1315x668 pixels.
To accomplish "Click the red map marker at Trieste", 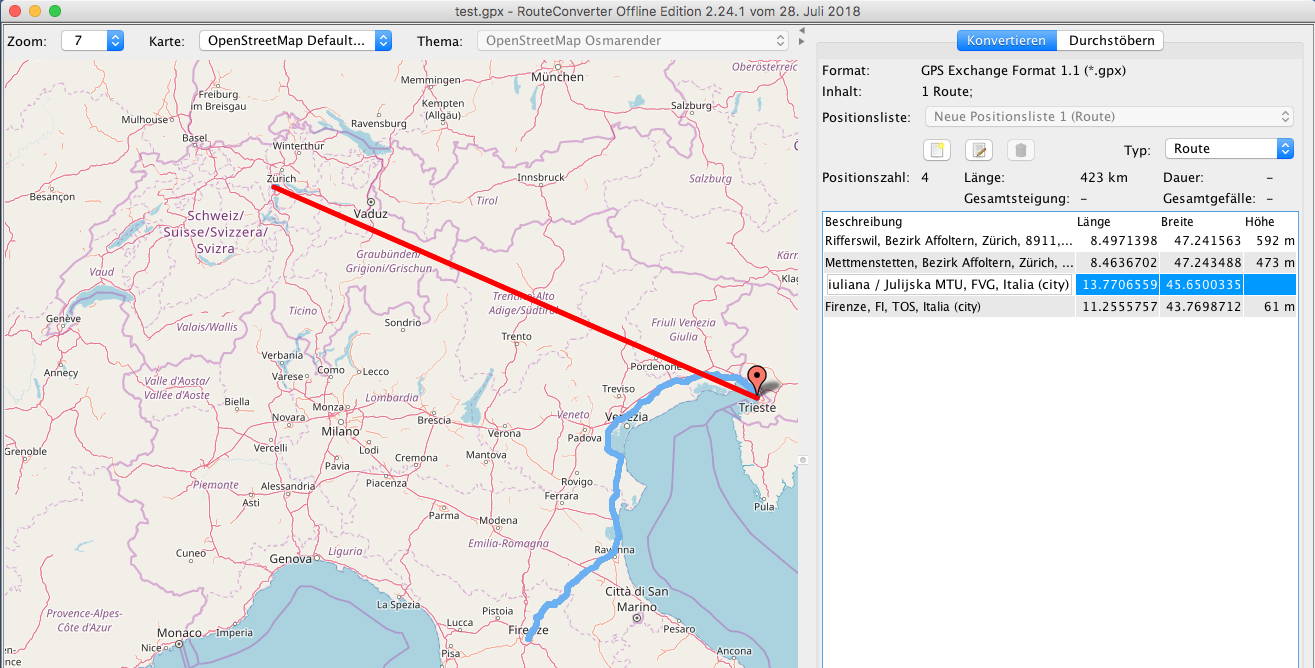I will click(x=757, y=382).
